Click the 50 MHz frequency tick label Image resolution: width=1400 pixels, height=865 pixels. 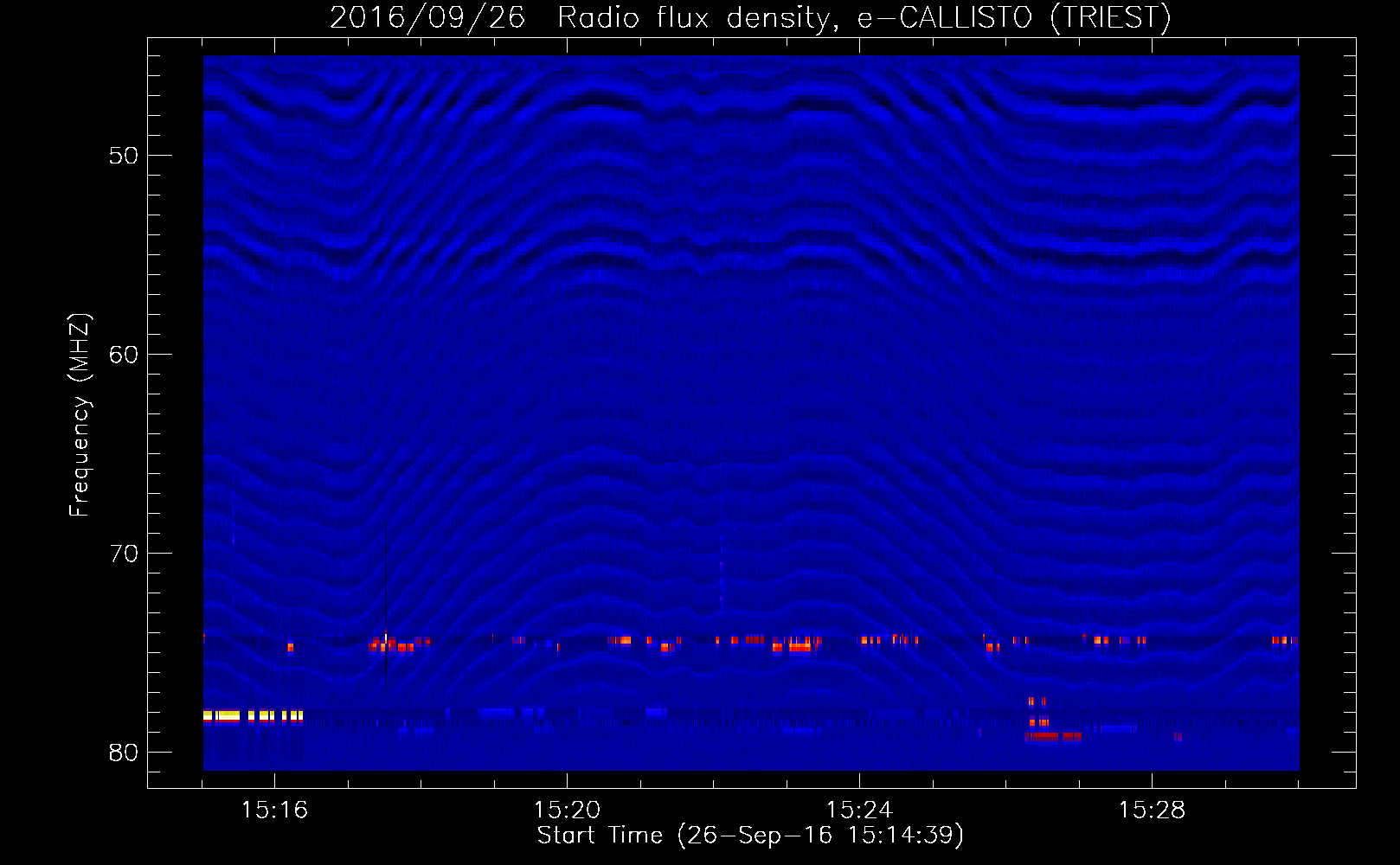tap(124, 156)
